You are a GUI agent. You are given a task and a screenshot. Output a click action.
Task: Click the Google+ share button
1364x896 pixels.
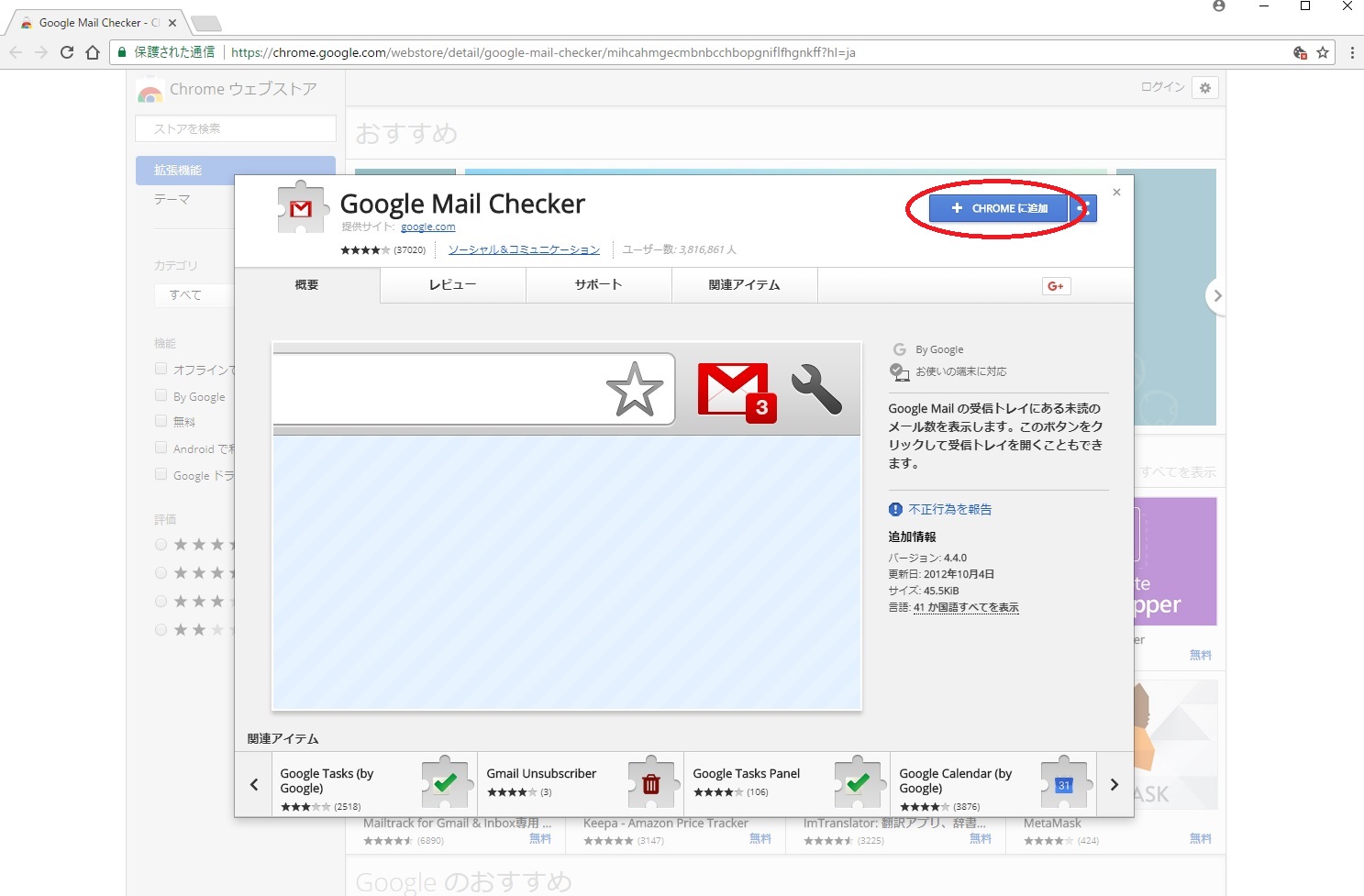coord(1057,286)
